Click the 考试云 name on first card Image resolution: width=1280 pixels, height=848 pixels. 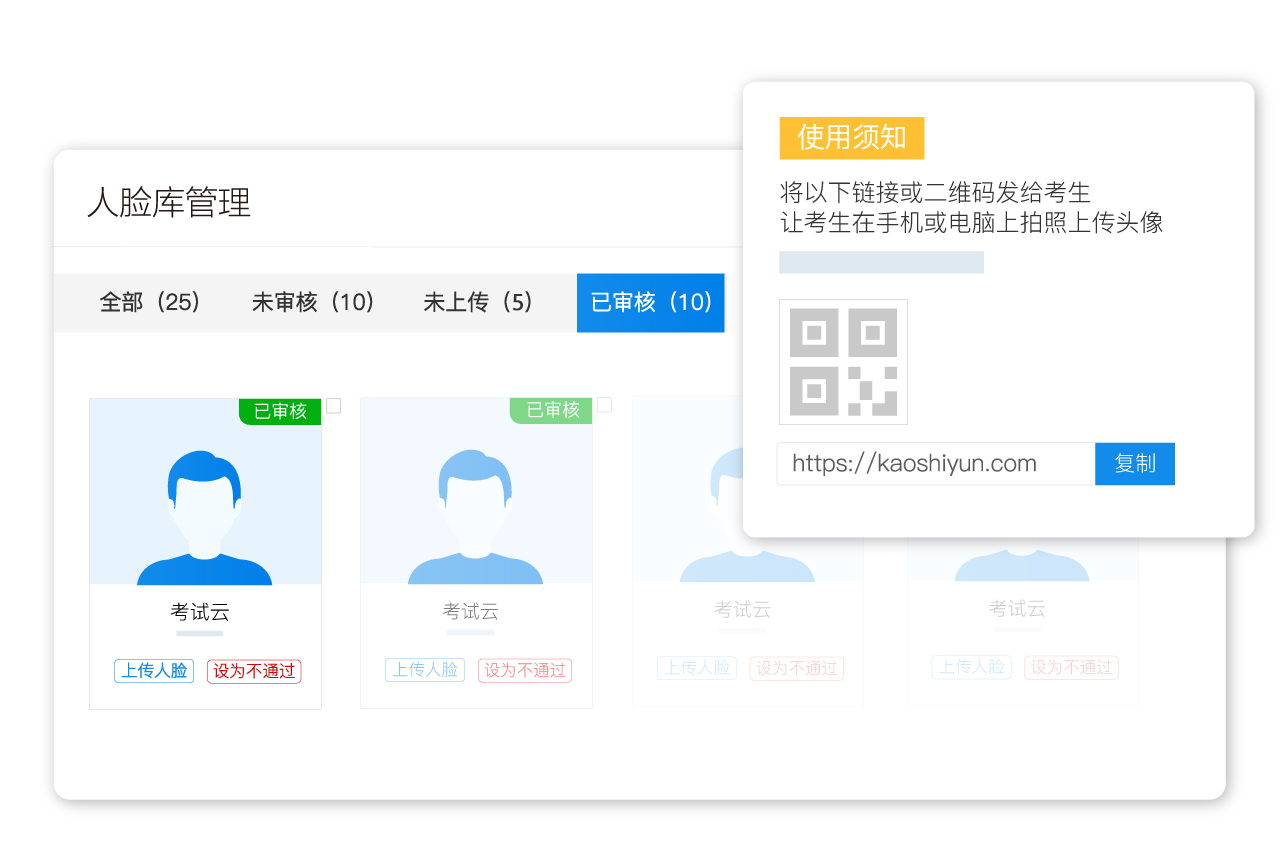(x=200, y=612)
